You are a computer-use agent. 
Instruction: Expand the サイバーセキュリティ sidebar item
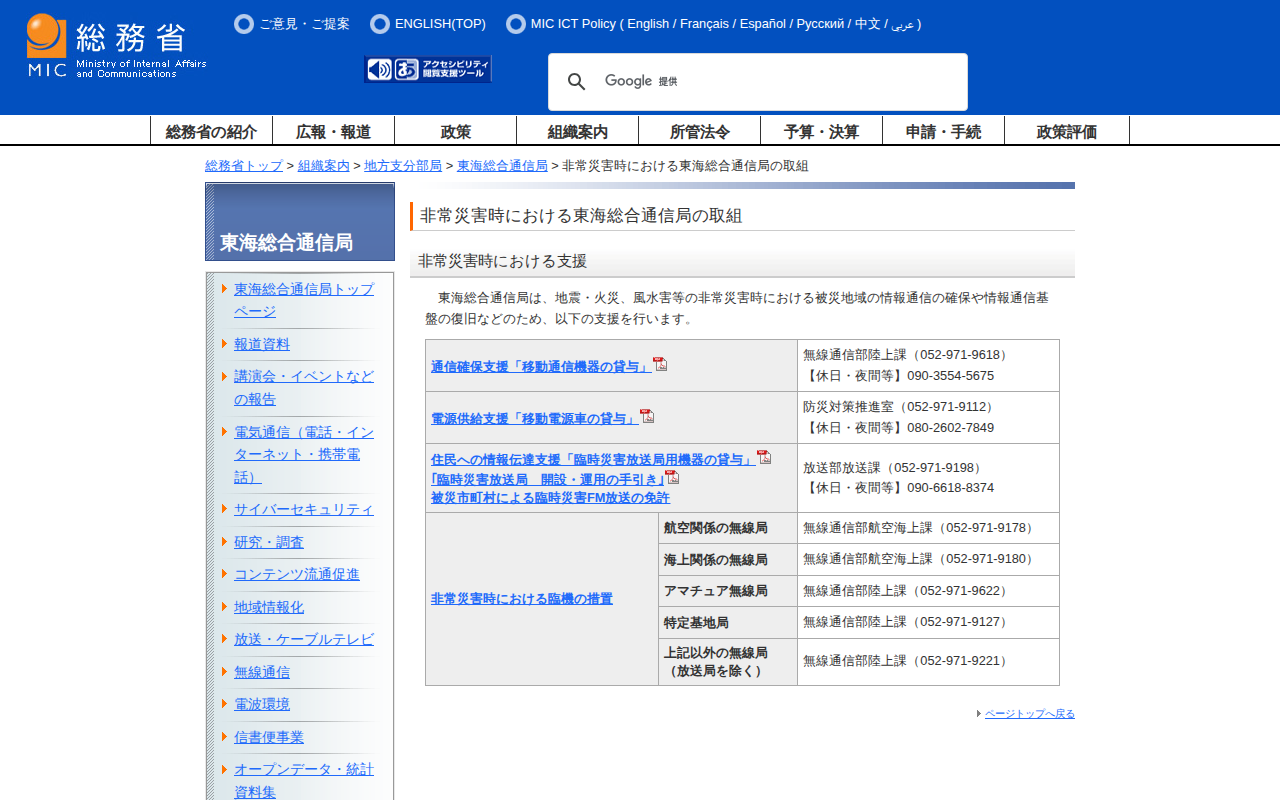click(x=303, y=509)
